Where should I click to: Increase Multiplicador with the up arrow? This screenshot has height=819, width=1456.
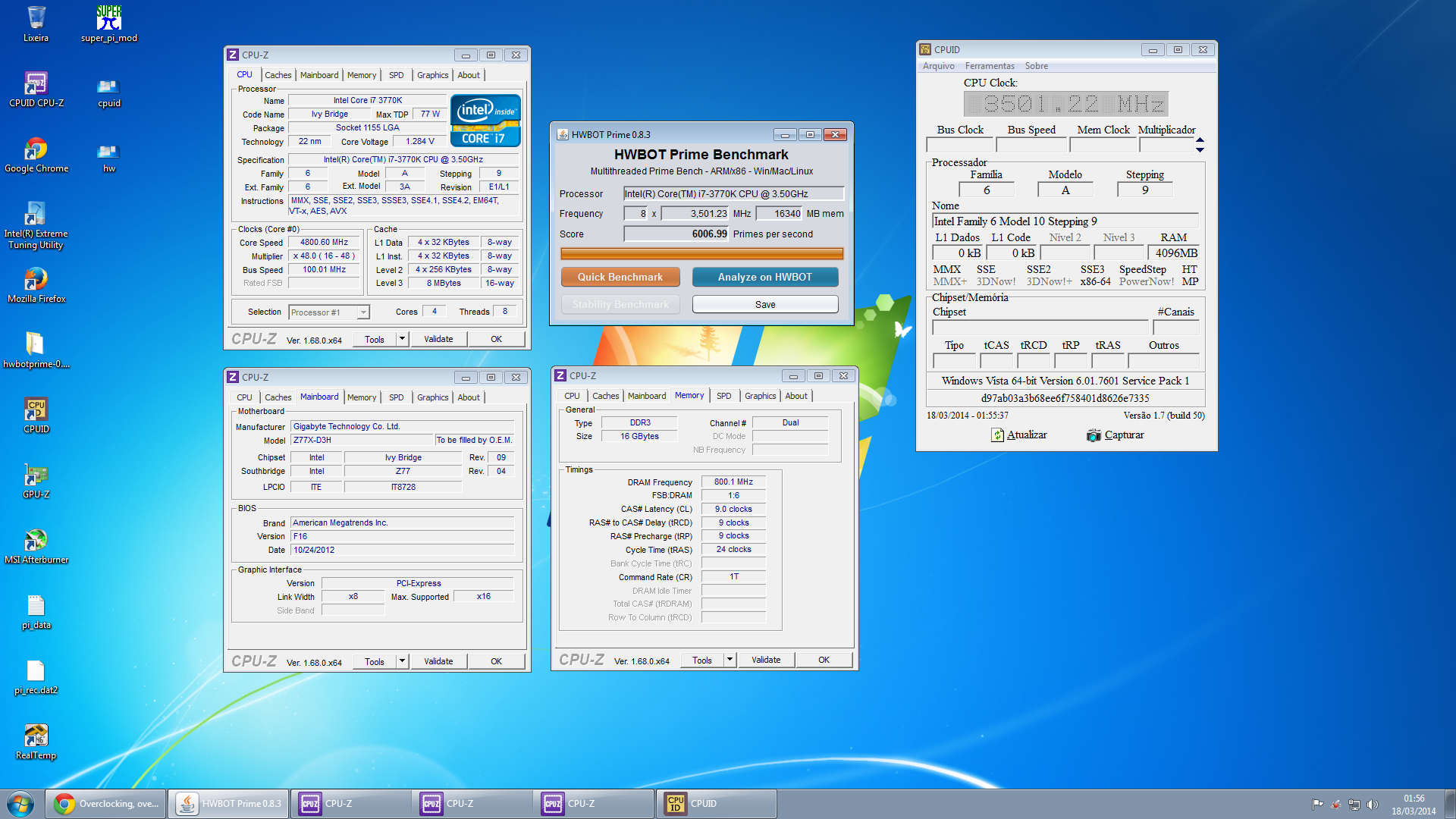click(1200, 140)
